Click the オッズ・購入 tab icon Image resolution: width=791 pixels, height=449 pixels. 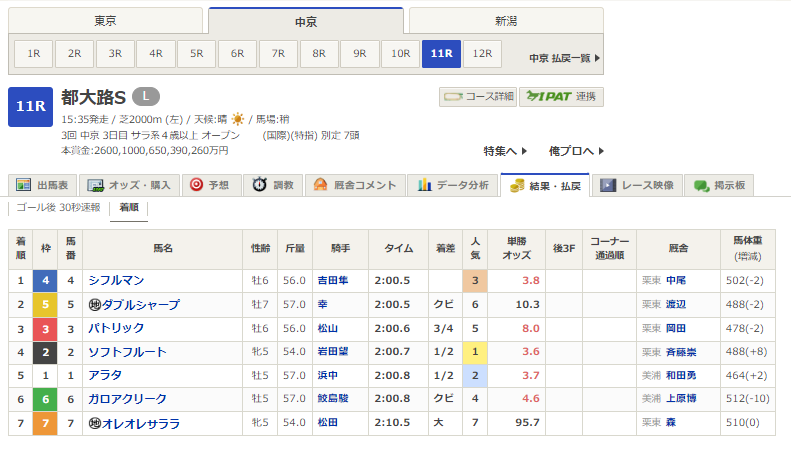pos(96,185)
